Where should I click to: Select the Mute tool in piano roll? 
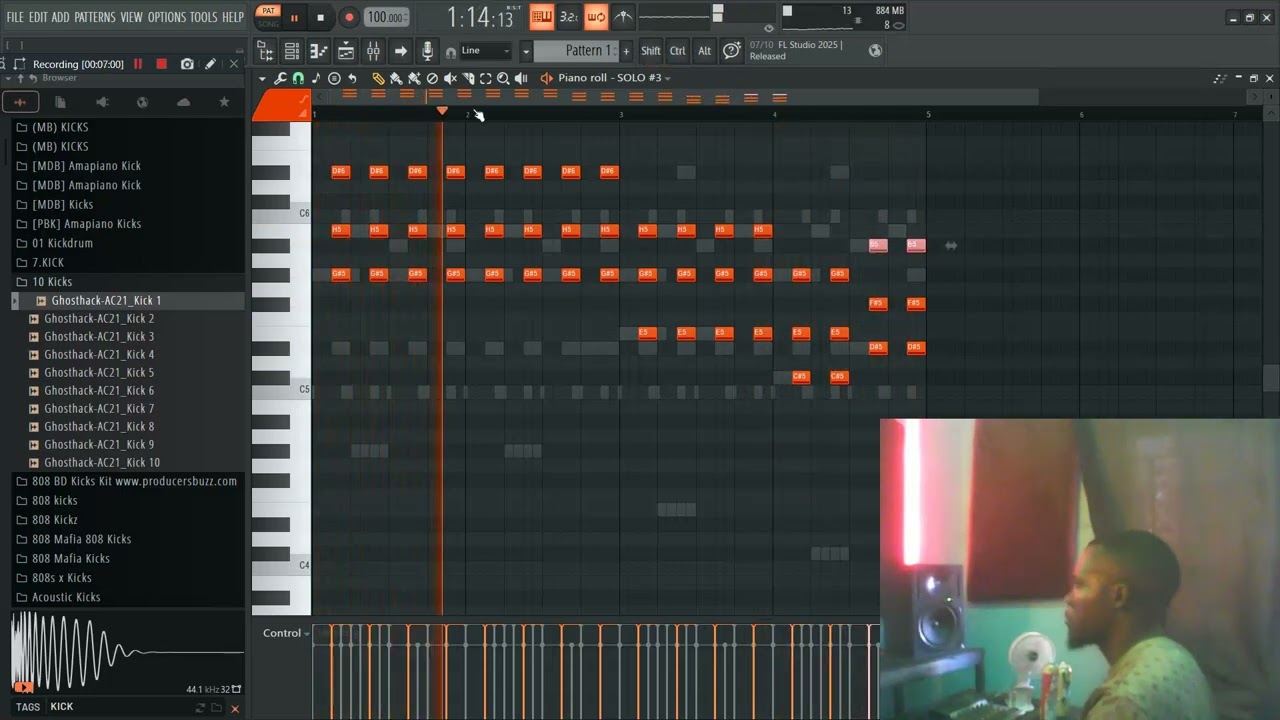(x=450, y=78)
